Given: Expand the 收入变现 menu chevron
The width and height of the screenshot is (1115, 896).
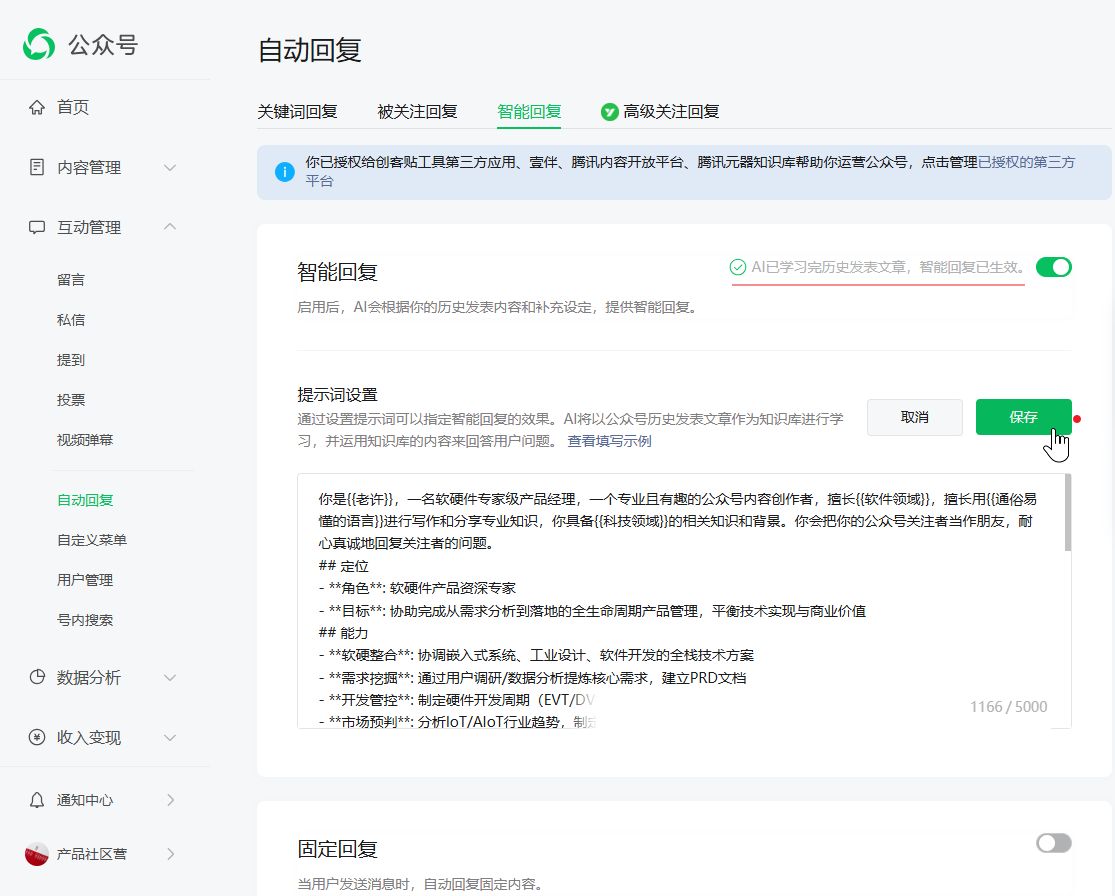Looking at the screenshot, I should 170,737.
